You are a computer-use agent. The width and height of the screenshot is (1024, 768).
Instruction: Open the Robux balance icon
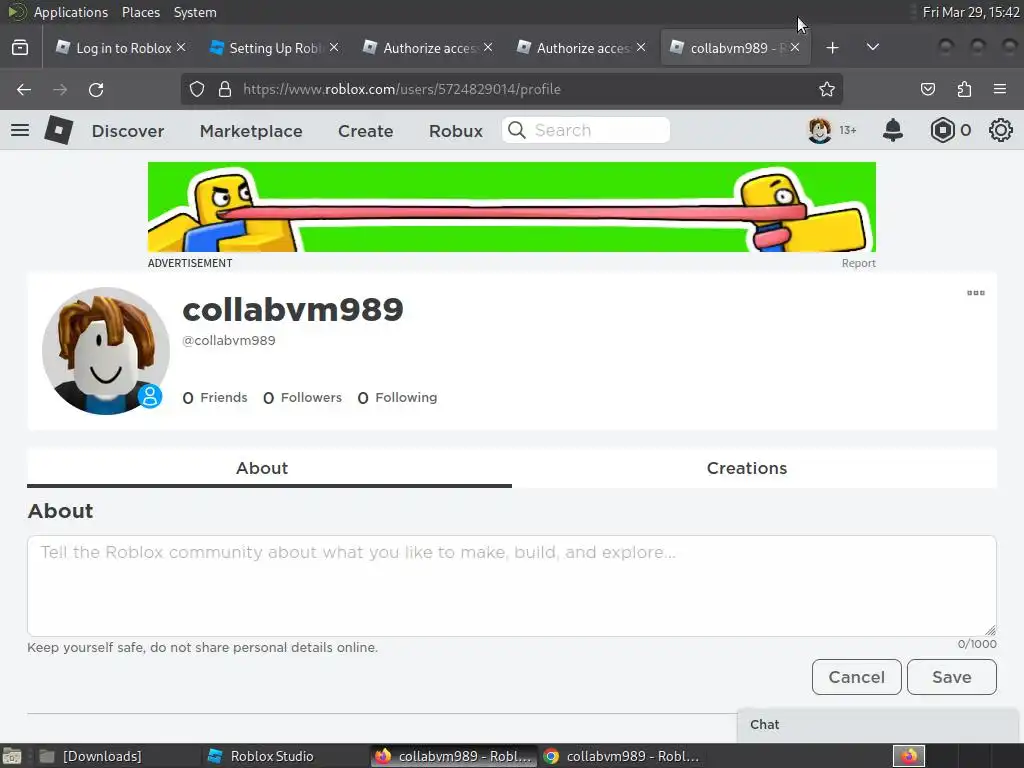[942, 130]
